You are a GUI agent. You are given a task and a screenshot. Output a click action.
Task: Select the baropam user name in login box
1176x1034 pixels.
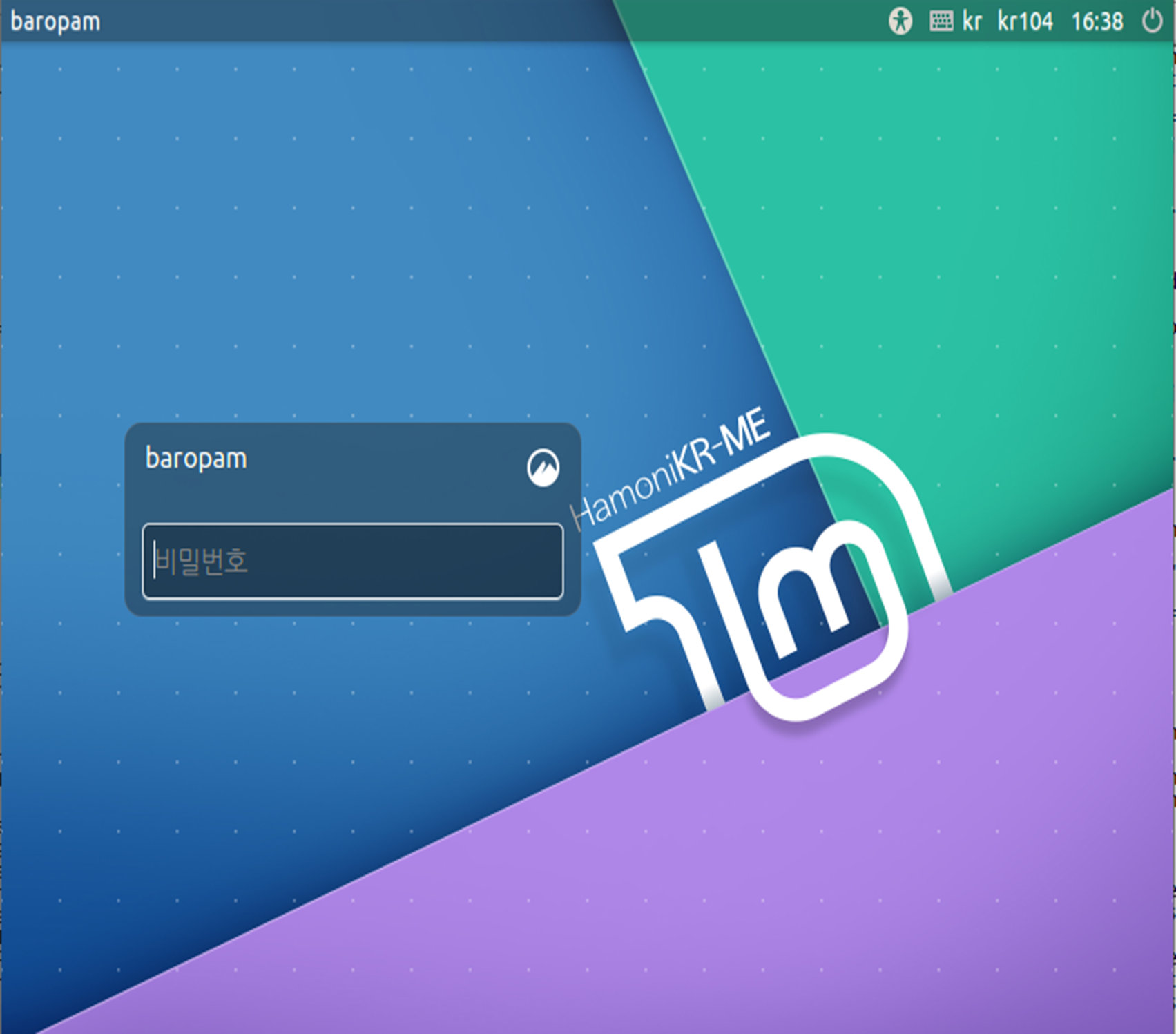[196, 459]
